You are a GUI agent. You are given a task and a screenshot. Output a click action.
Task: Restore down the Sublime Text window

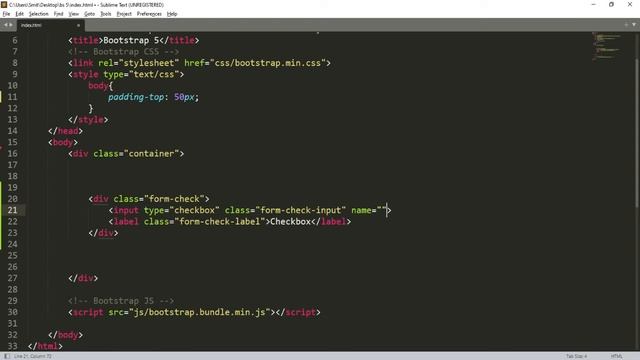point(611,4)
